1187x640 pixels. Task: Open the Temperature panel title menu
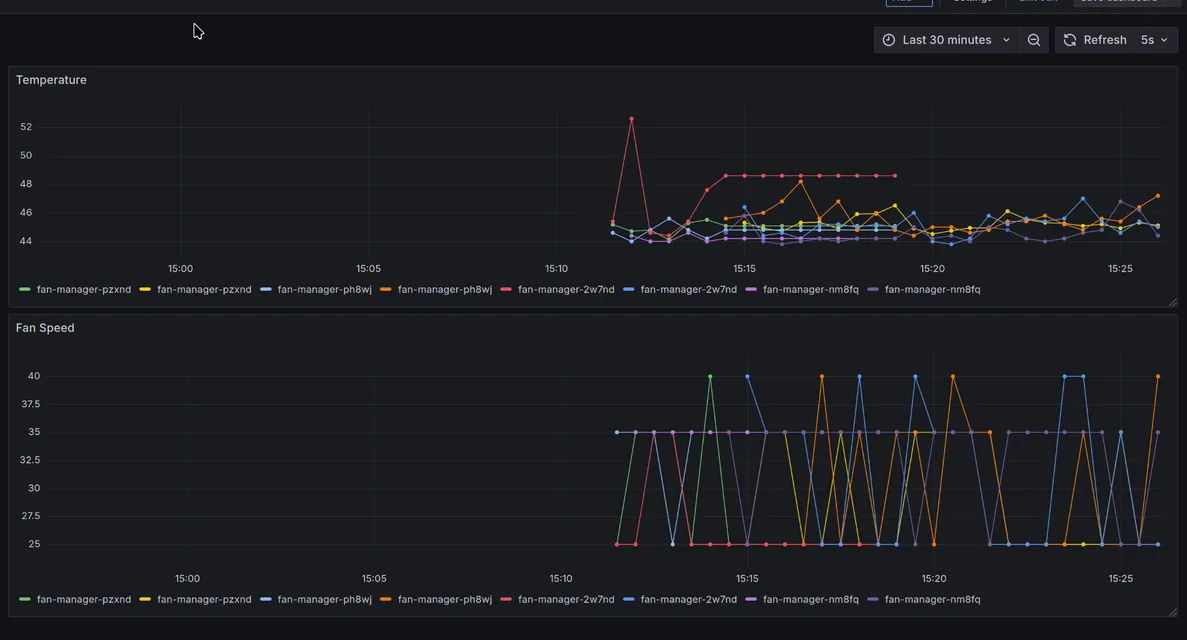51,80
